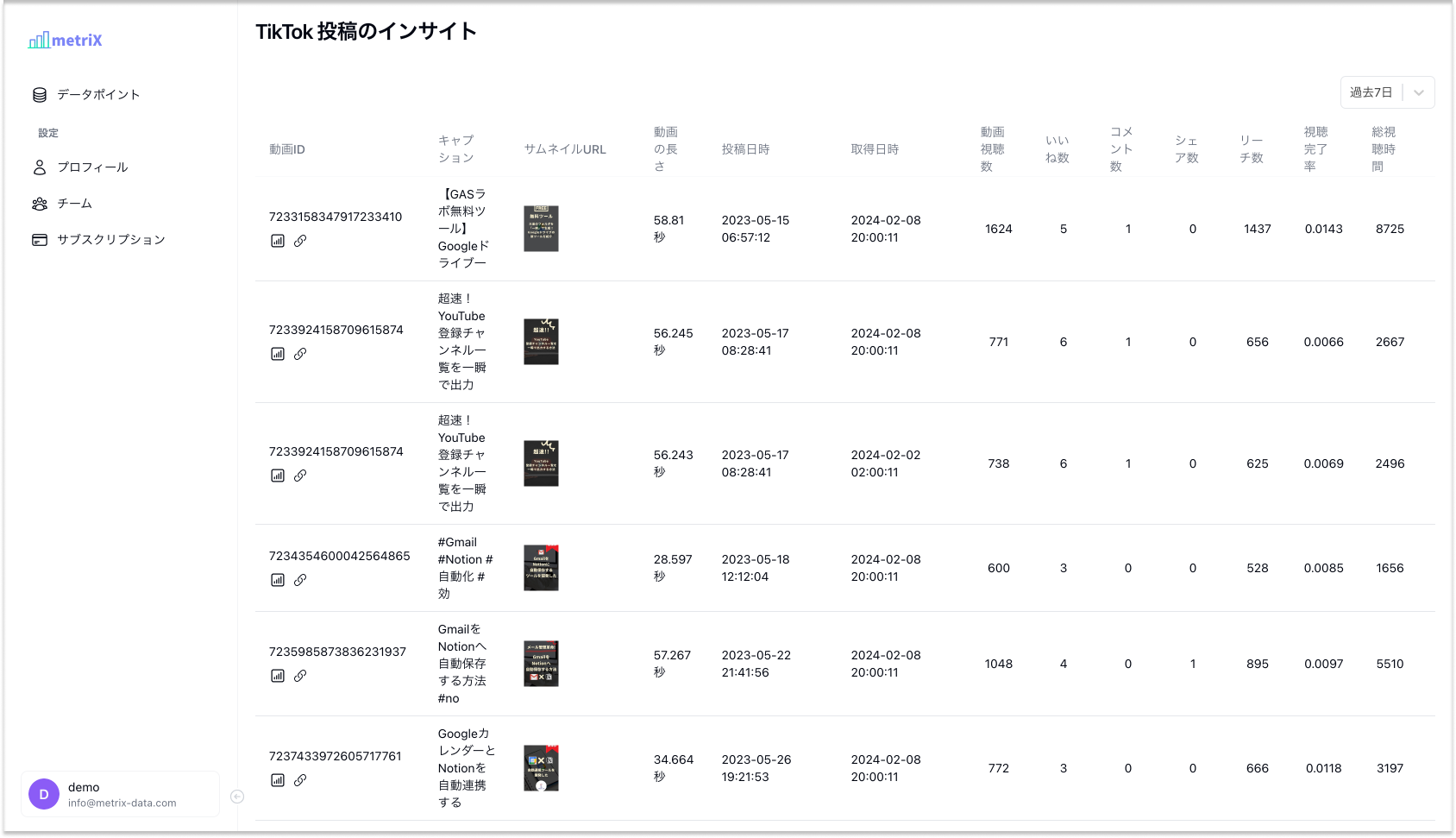The height and width of the screenshot is (838, 1456).
Task: Go to the チーム page
Action: (x=74, y=204)
